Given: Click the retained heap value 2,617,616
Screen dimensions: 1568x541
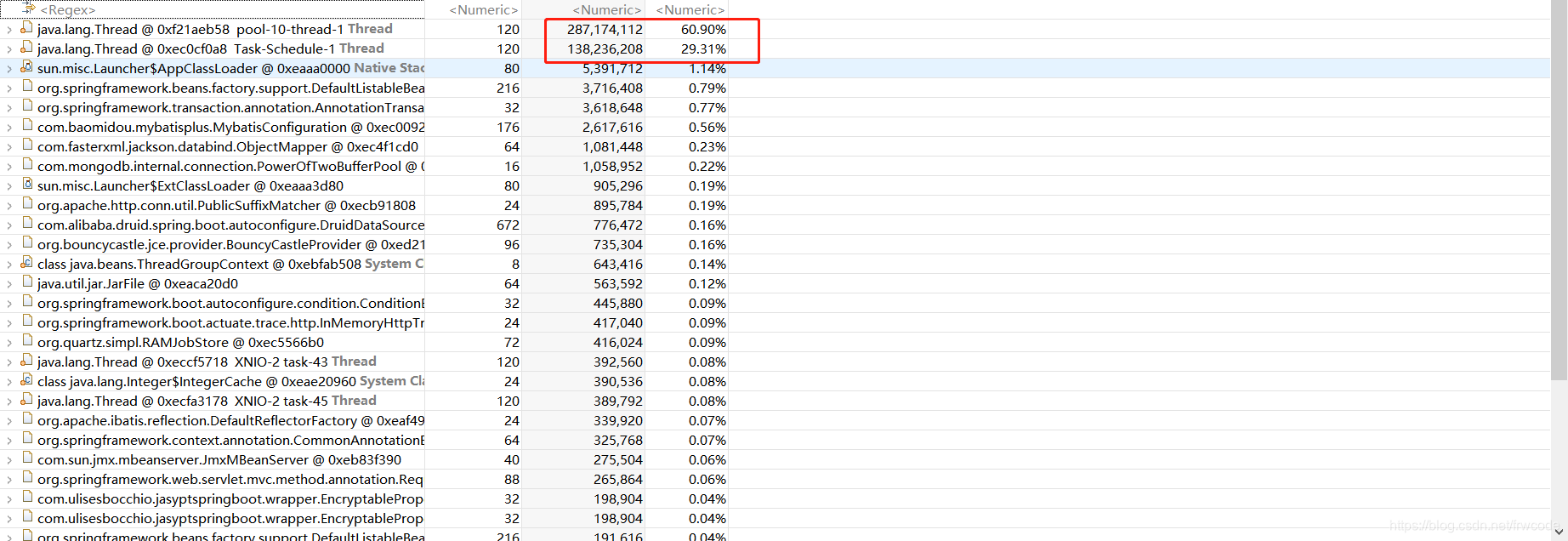Looking at the screenshot, I should click(x=612, y=128).
